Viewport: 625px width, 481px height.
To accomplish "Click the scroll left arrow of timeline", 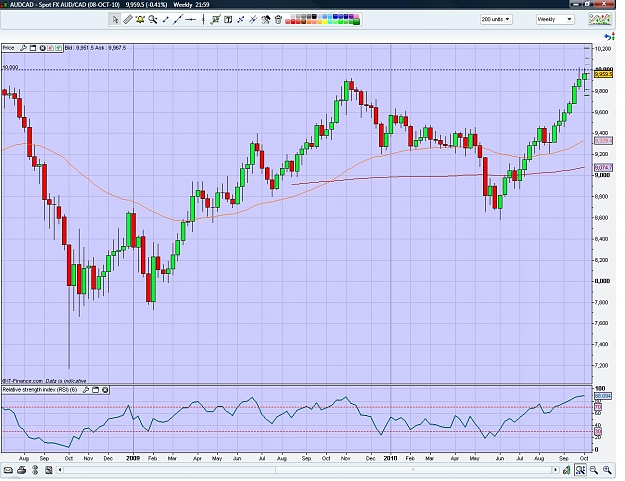I will (x=60, y=470).
